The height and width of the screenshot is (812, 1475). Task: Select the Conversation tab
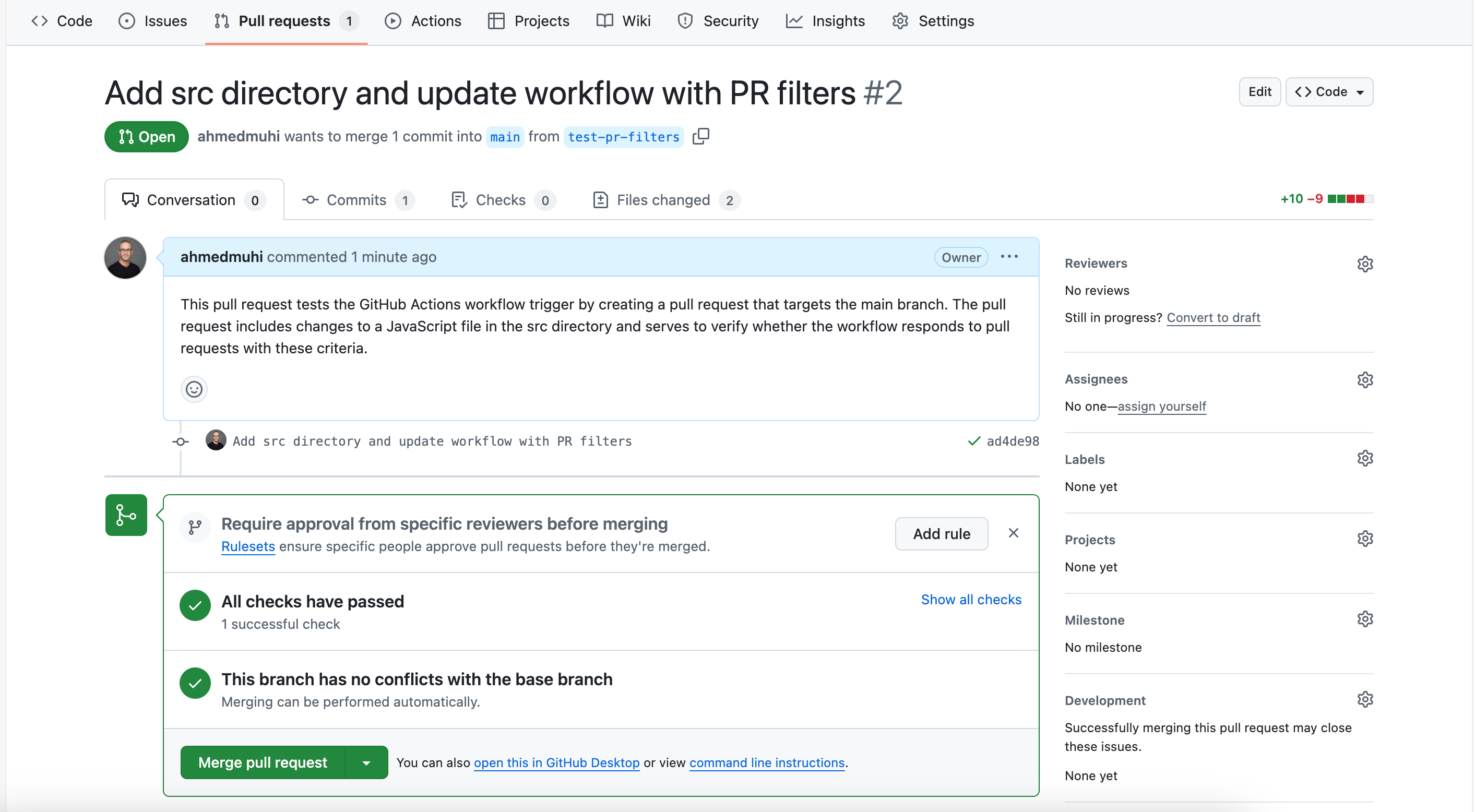click(194, 200)
